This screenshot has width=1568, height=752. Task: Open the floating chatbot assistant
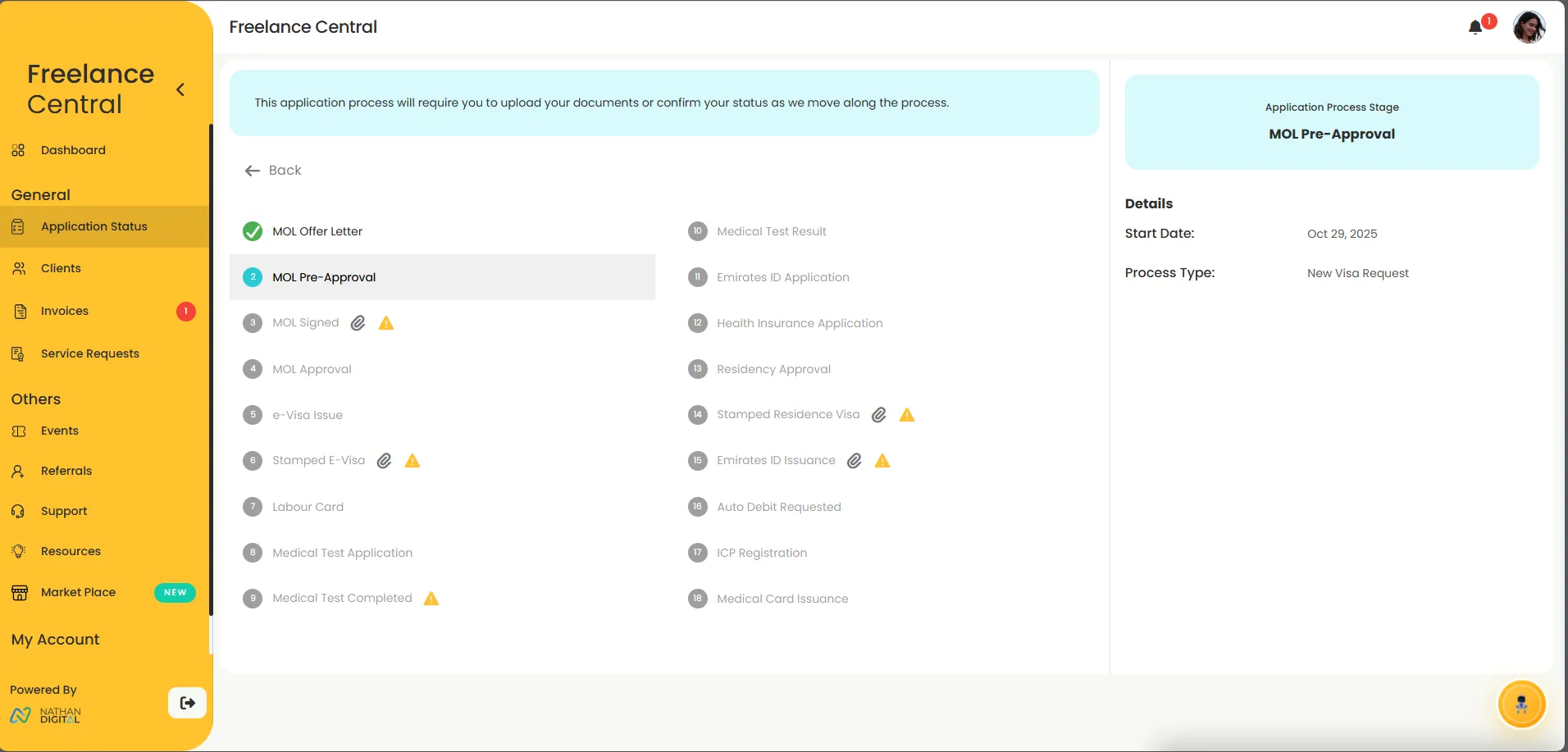point(1521,704)
